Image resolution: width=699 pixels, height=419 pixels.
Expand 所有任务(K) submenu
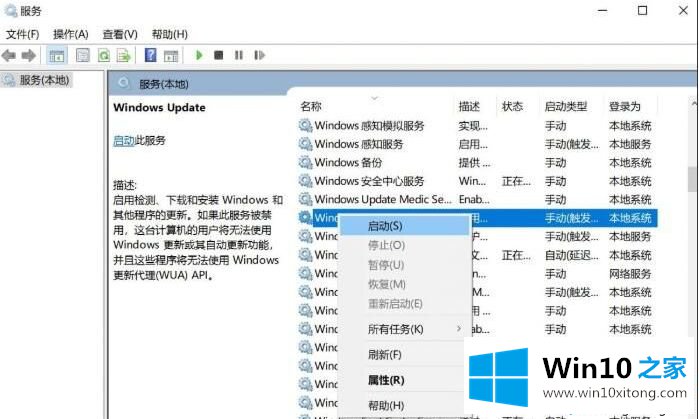tap(405, 329)
